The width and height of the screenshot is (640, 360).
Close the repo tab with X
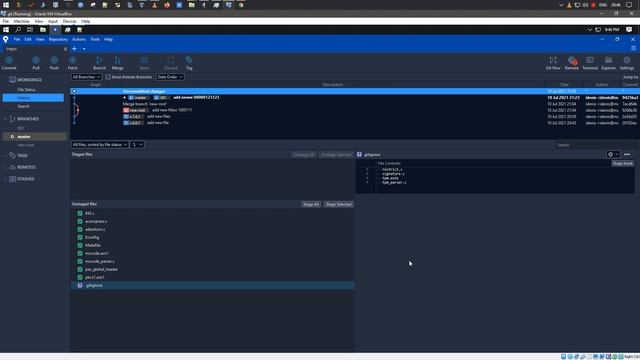coord(65,49)
